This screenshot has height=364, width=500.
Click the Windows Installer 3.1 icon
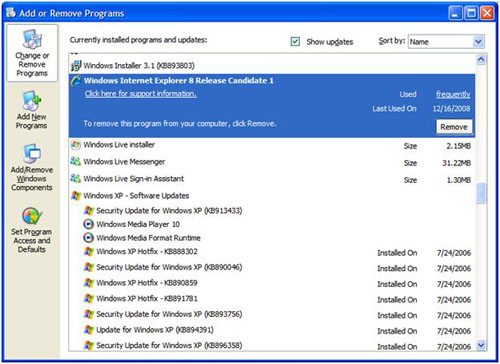point(76,66)
